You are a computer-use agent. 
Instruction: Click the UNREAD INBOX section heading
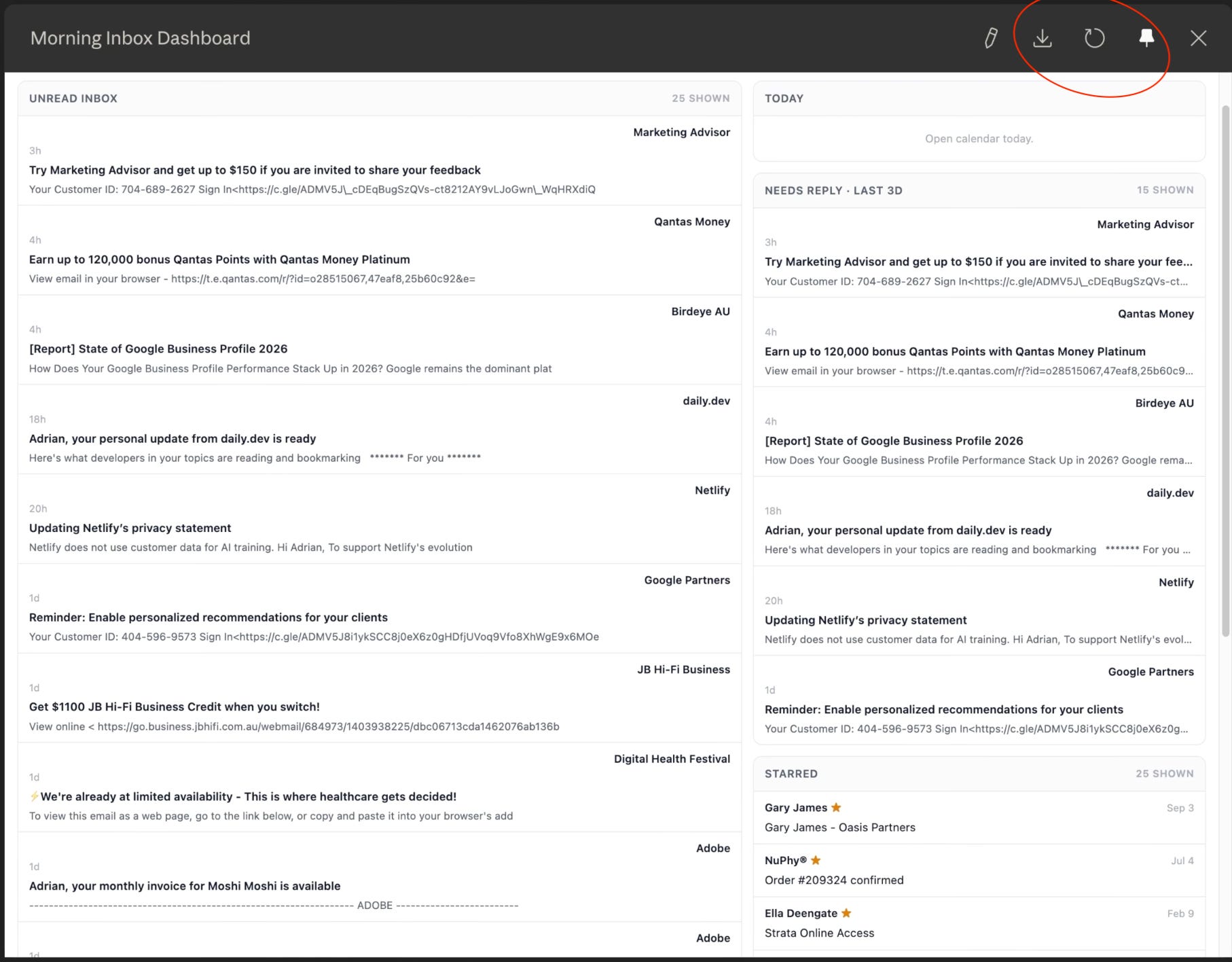coord(73,99)
